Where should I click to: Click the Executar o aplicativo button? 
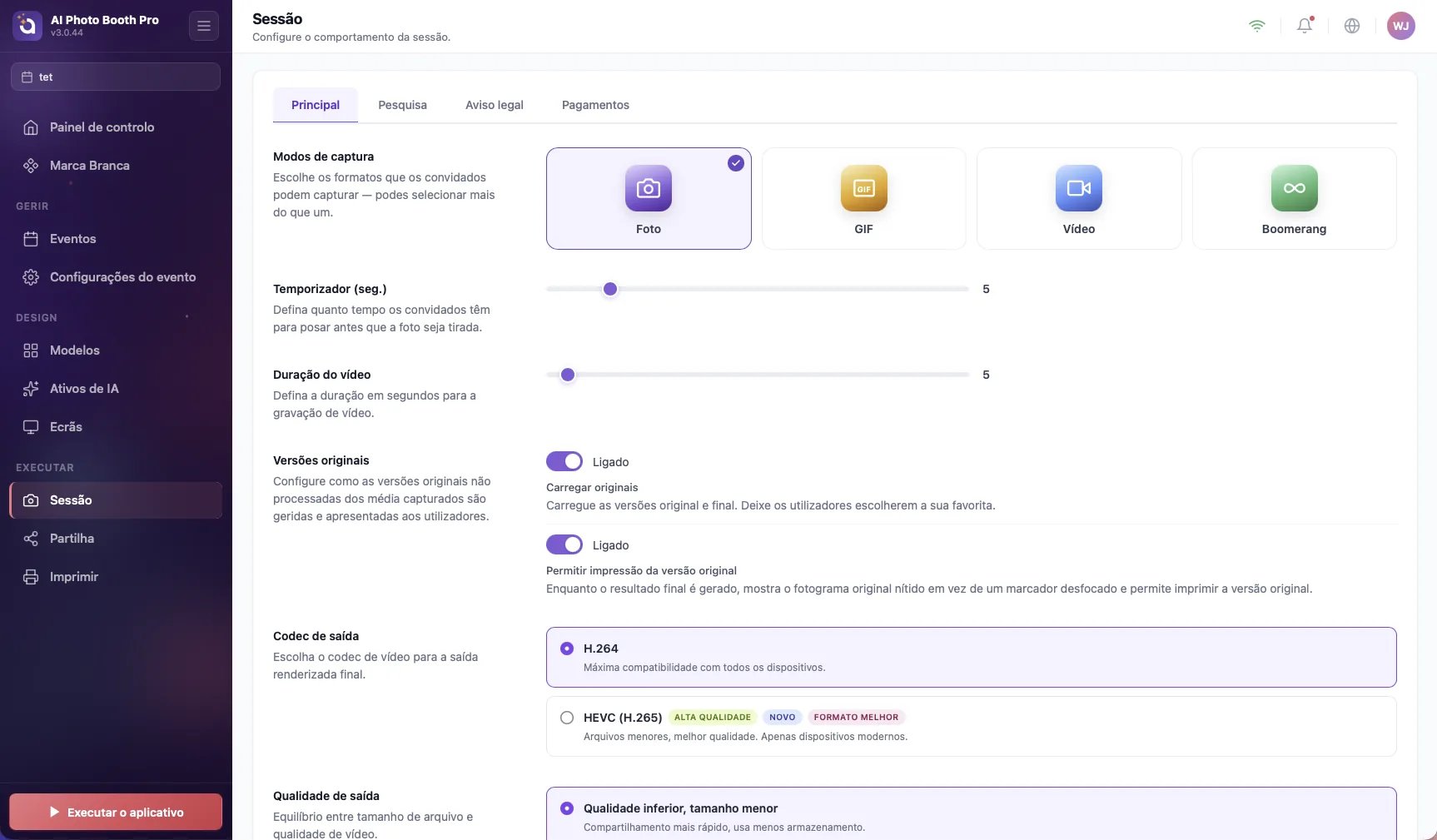pos(116,812)
